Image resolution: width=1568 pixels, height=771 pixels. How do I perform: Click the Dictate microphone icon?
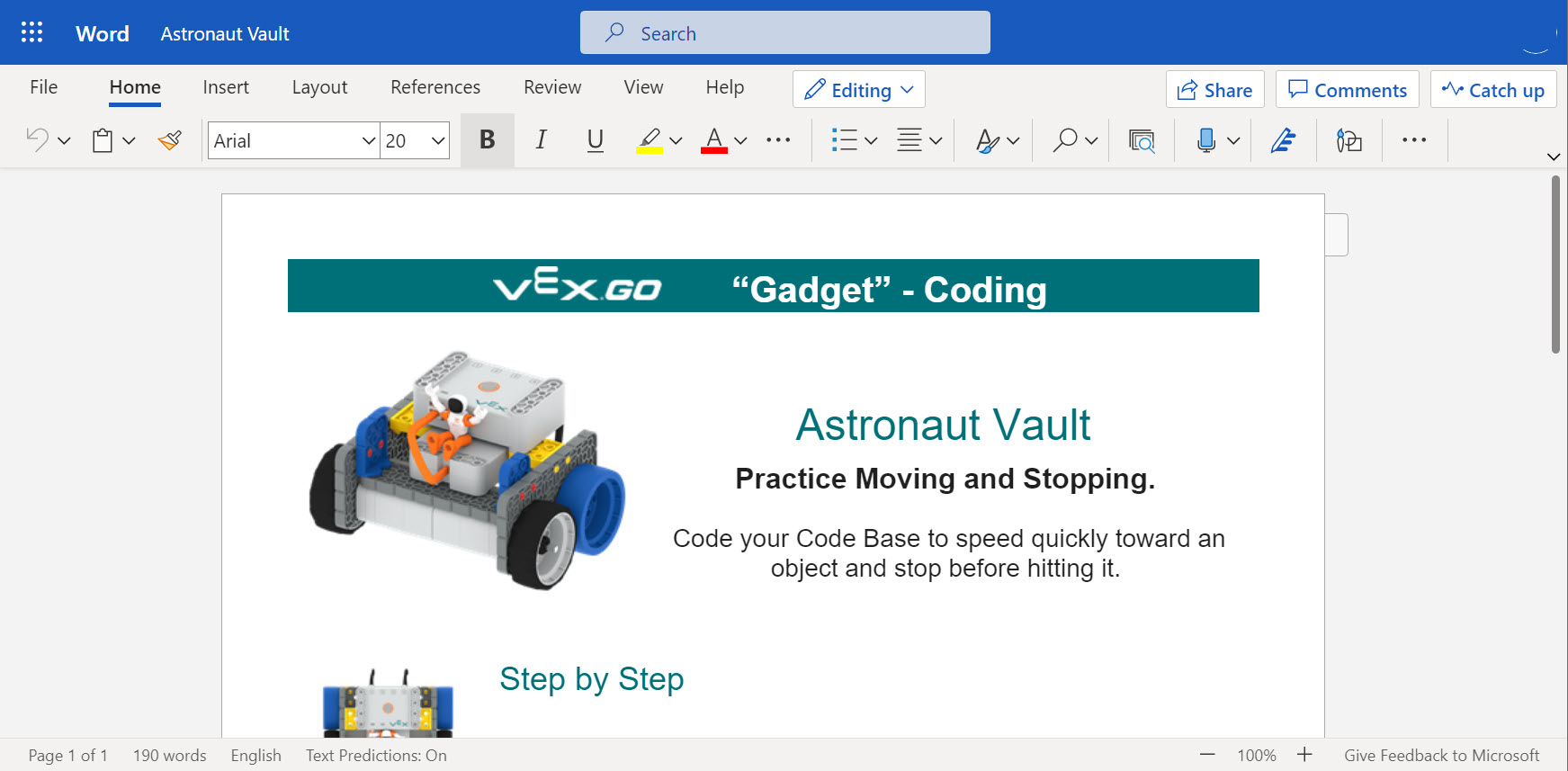1206,140
